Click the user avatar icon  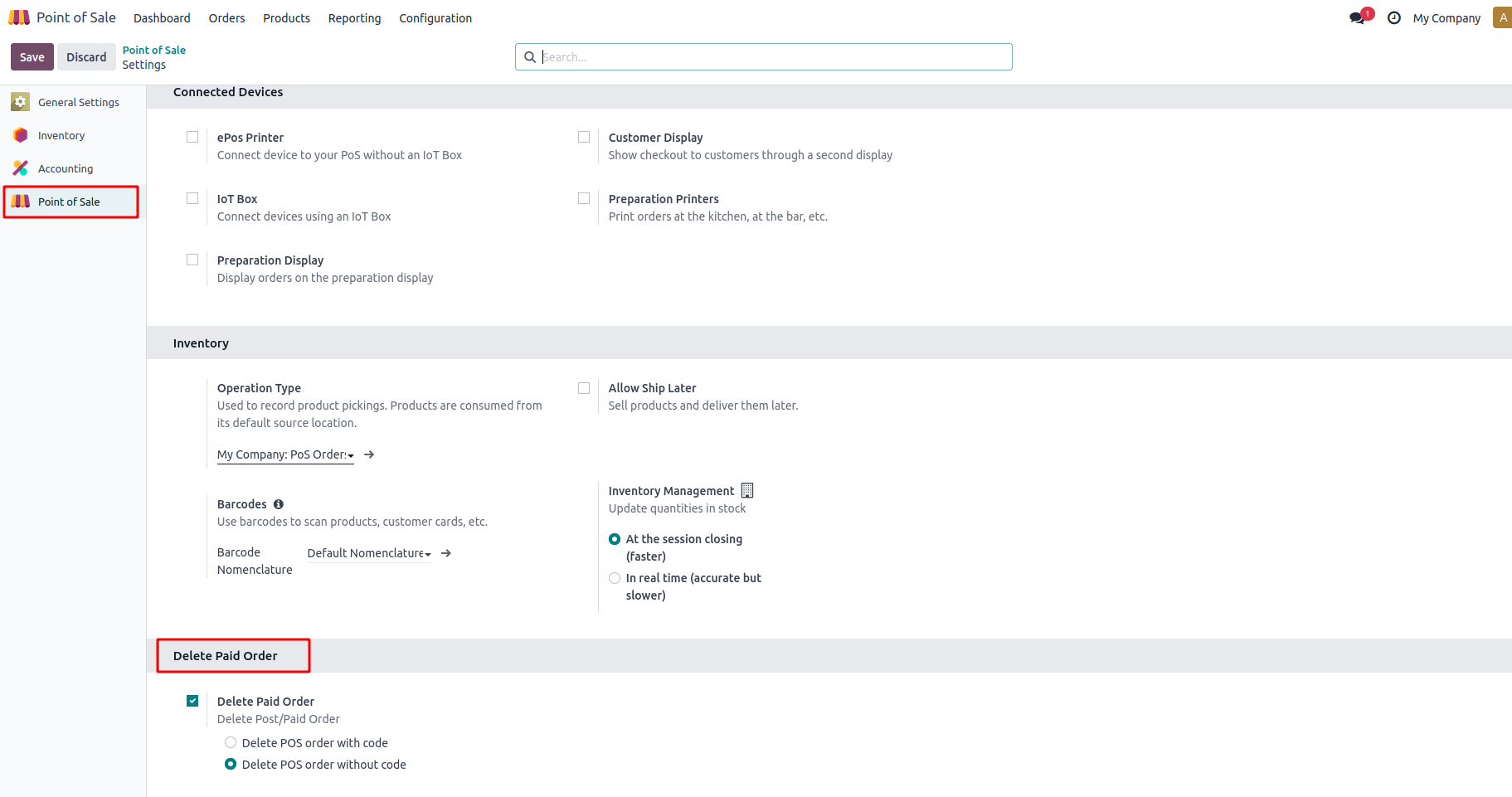click(1502, 17)
